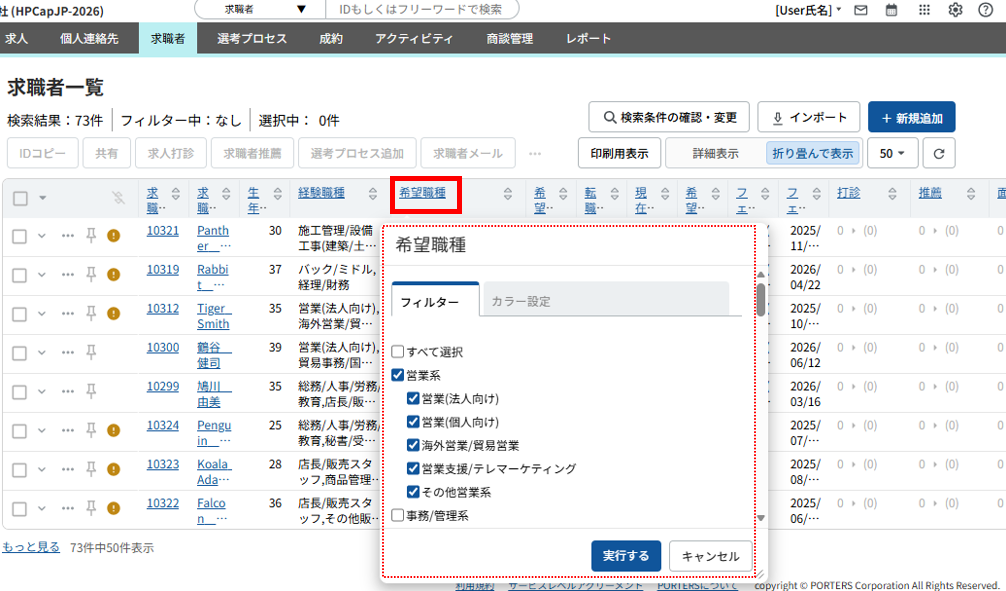The width and height of the screenshot is (1006, 591).
Task: Click the warning icon on row 10319
Action: (114, 274)
